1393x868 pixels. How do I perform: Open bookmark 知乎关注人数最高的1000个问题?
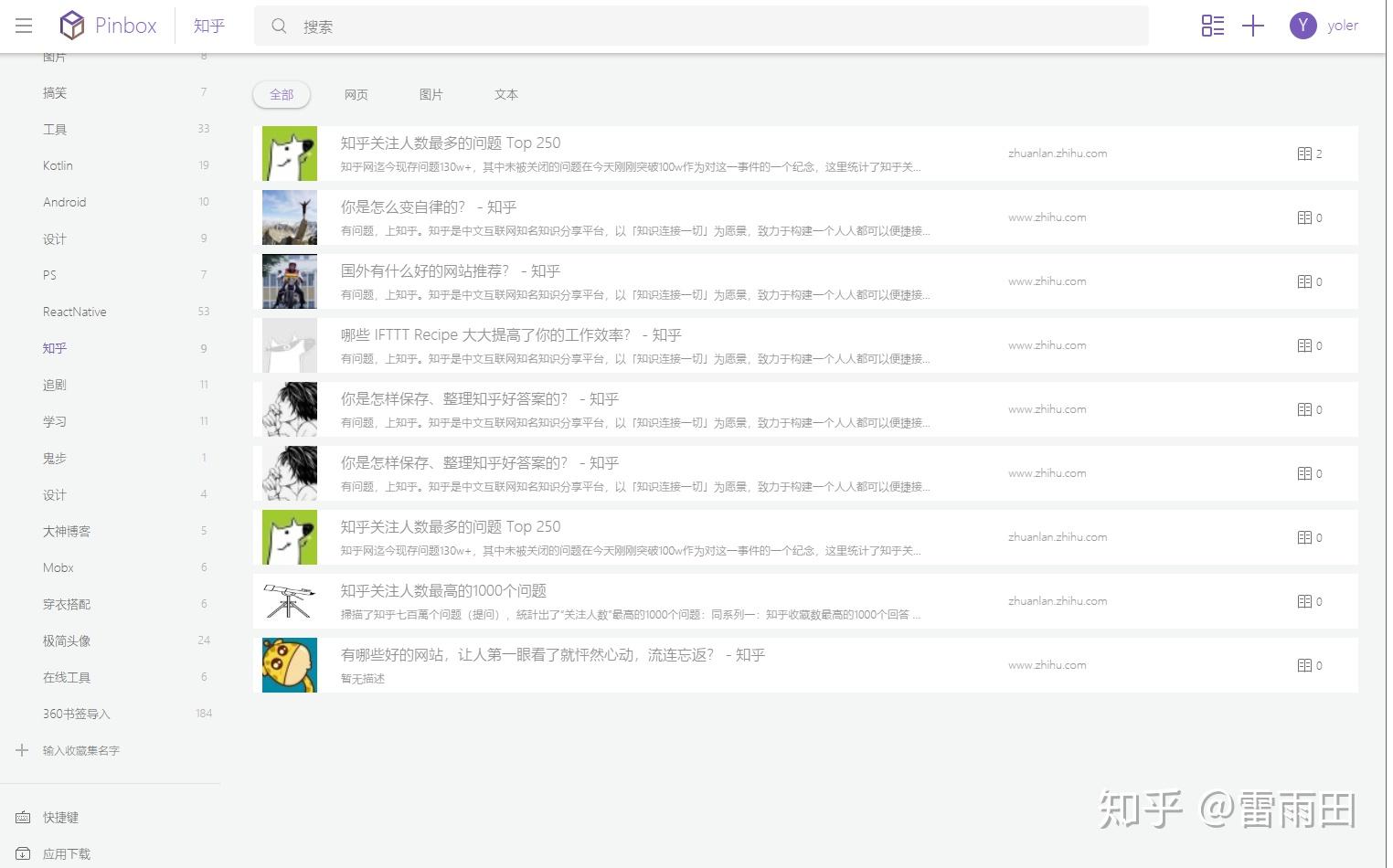[443, 591]
